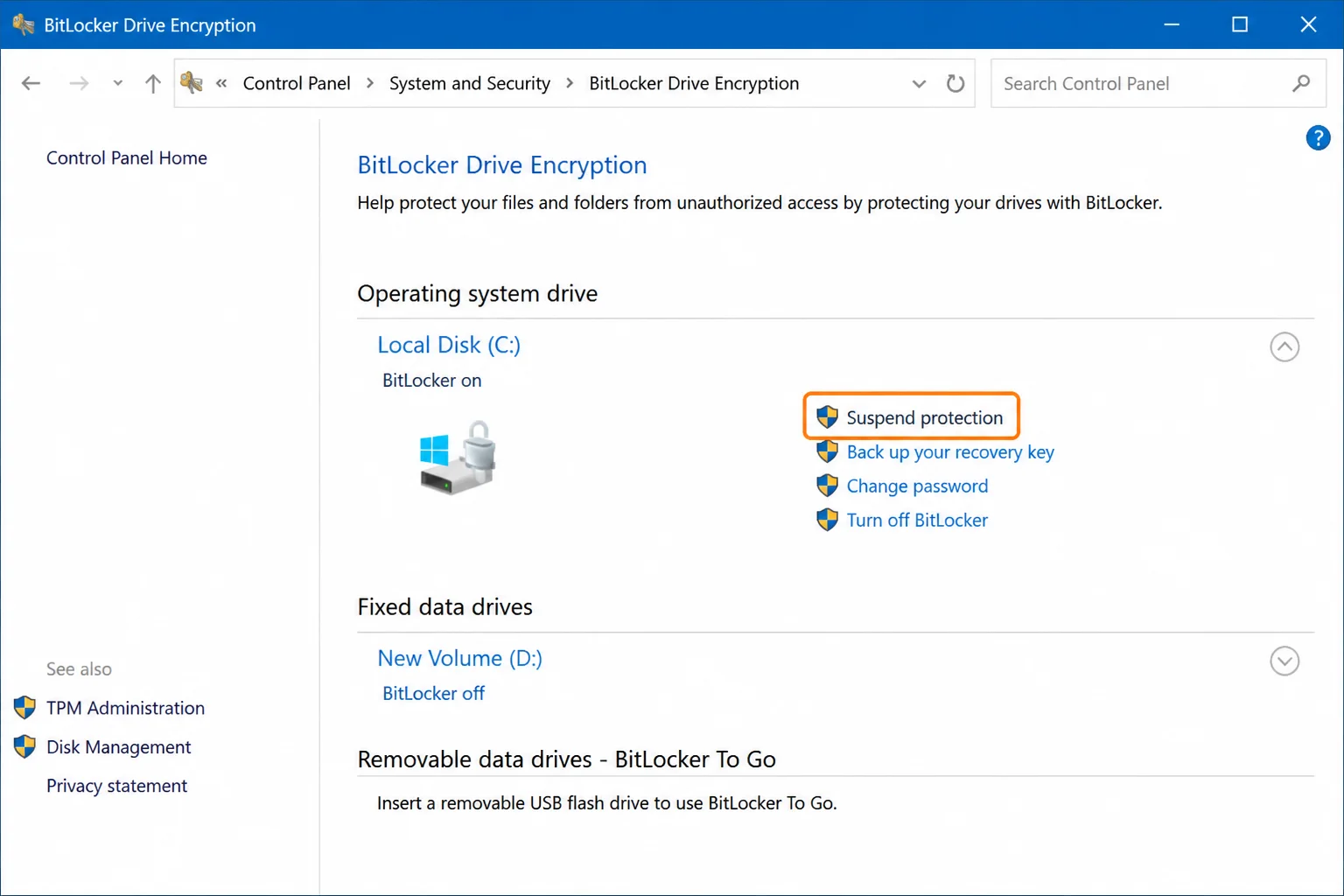Click the search magnifier icon
This screenshot has width=1344, height=896.
[1301, 83]
